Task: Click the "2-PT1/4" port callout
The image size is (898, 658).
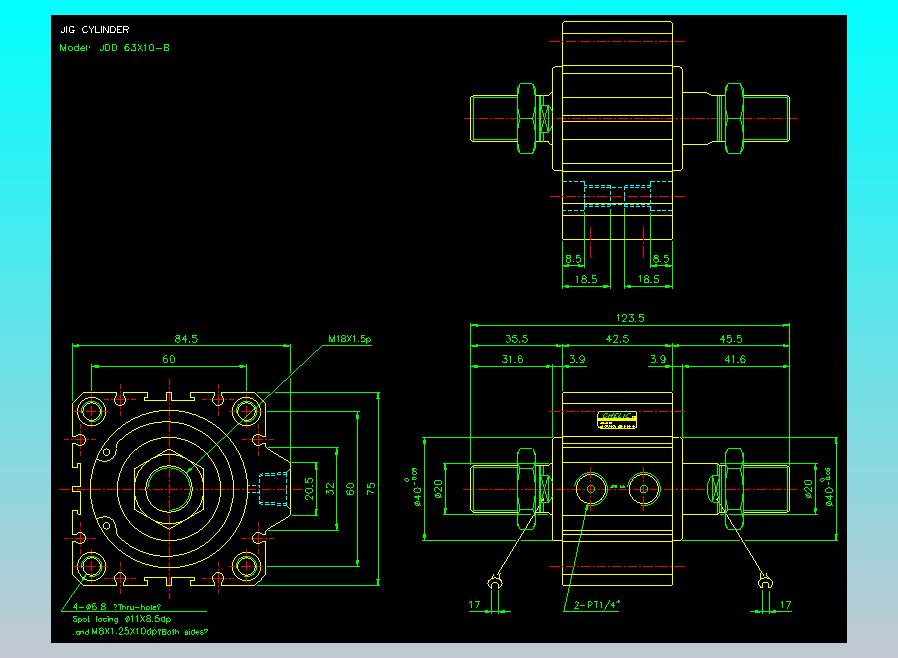Action: coord(597,605)
